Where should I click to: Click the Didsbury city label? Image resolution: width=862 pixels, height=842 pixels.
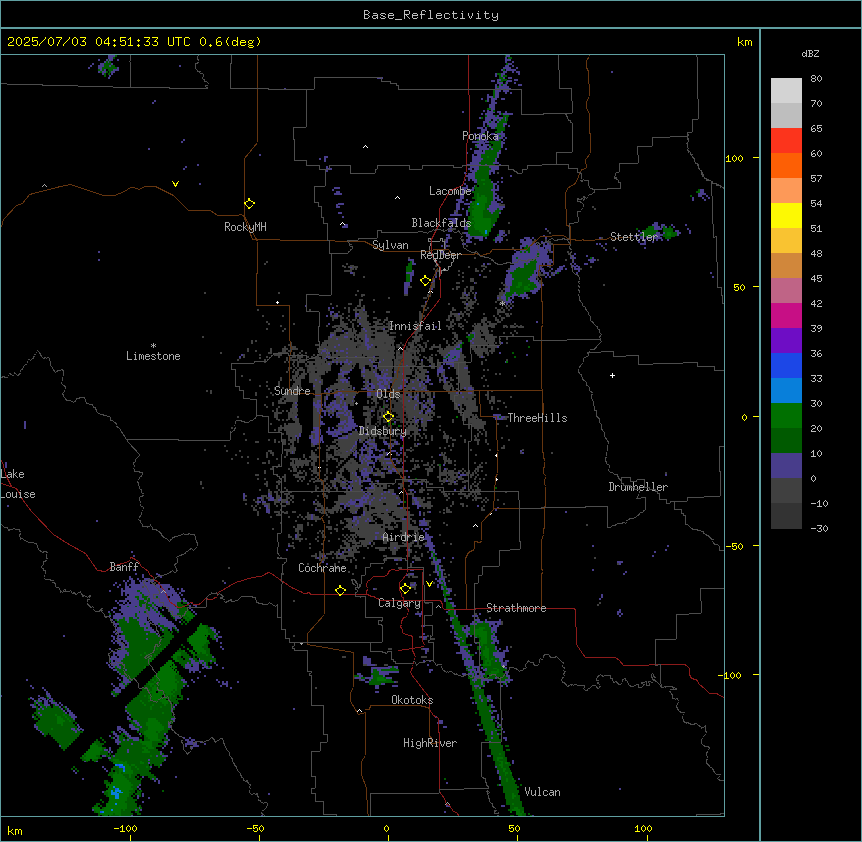(x=382, y=431)
